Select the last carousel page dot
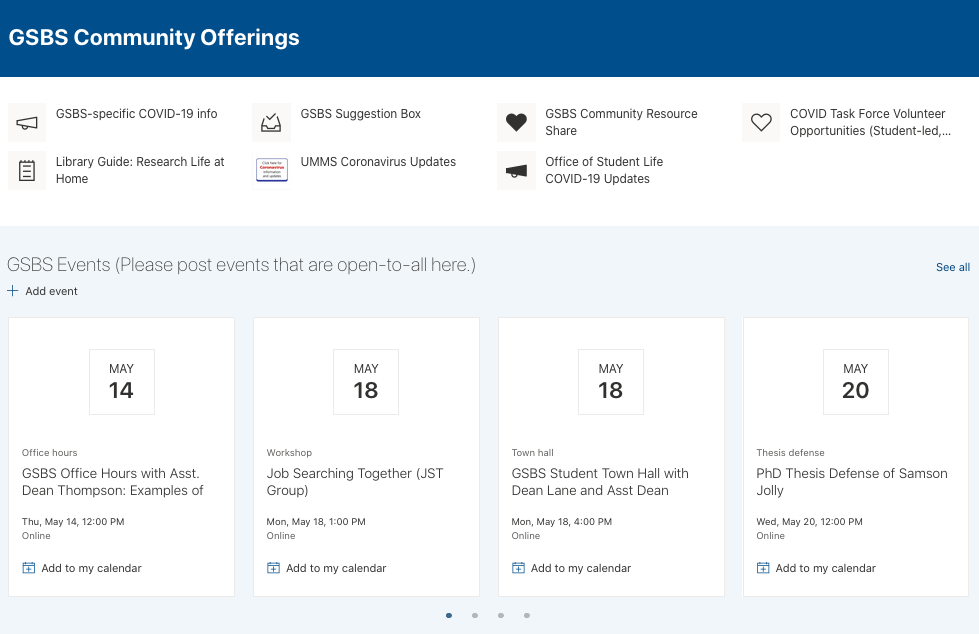The image size is (979, 634). [x=527, y=616]
